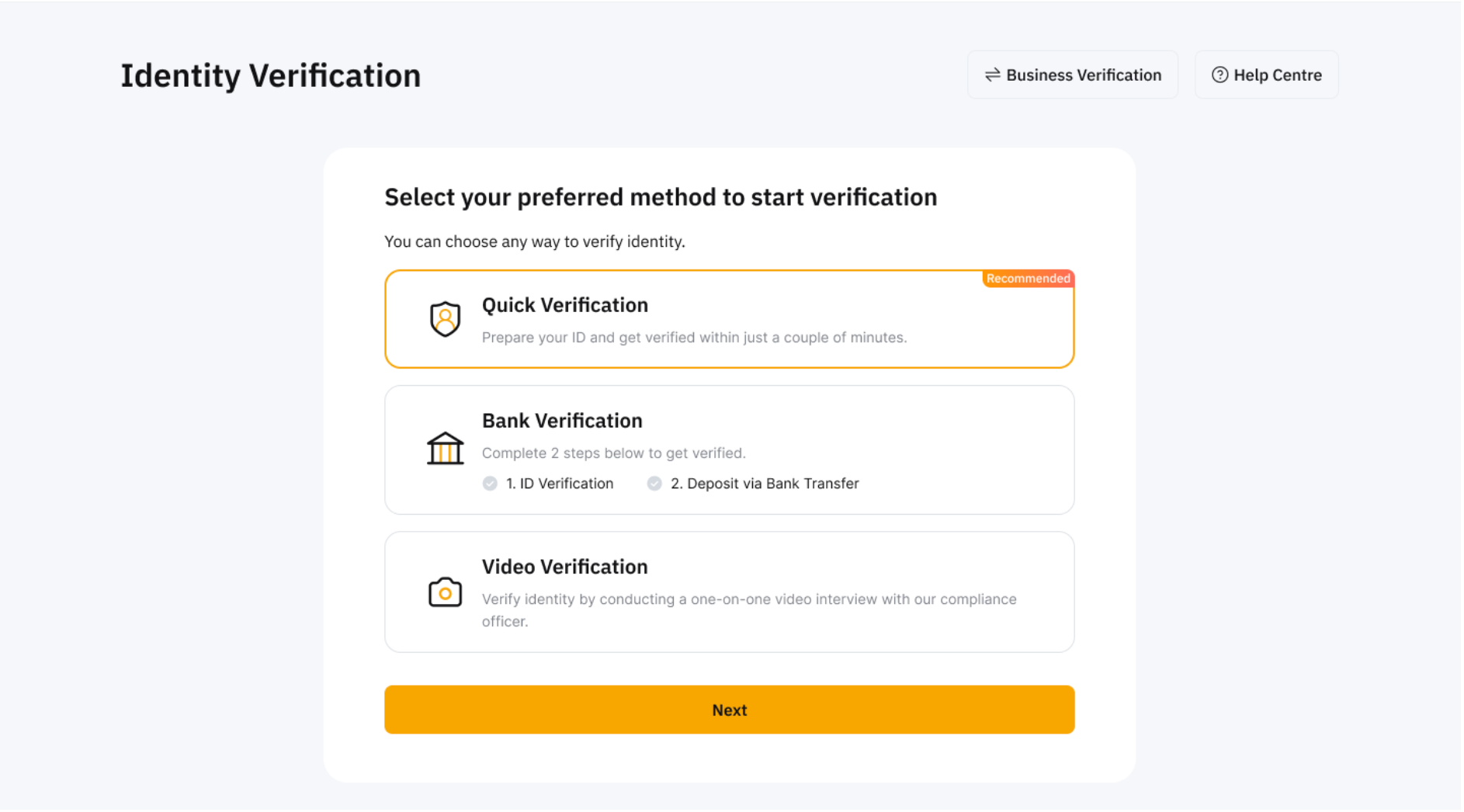This screenshot has height=812, width=1464.
Task: Click the '1. ID Verification' step label
Action: 560,484
